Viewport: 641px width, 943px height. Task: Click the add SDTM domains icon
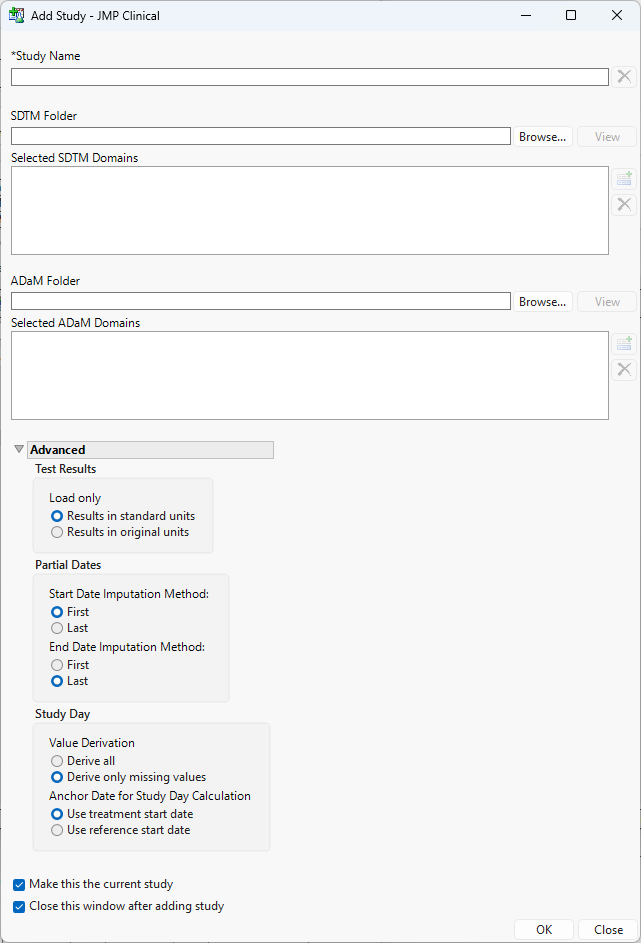pos(624,179)
